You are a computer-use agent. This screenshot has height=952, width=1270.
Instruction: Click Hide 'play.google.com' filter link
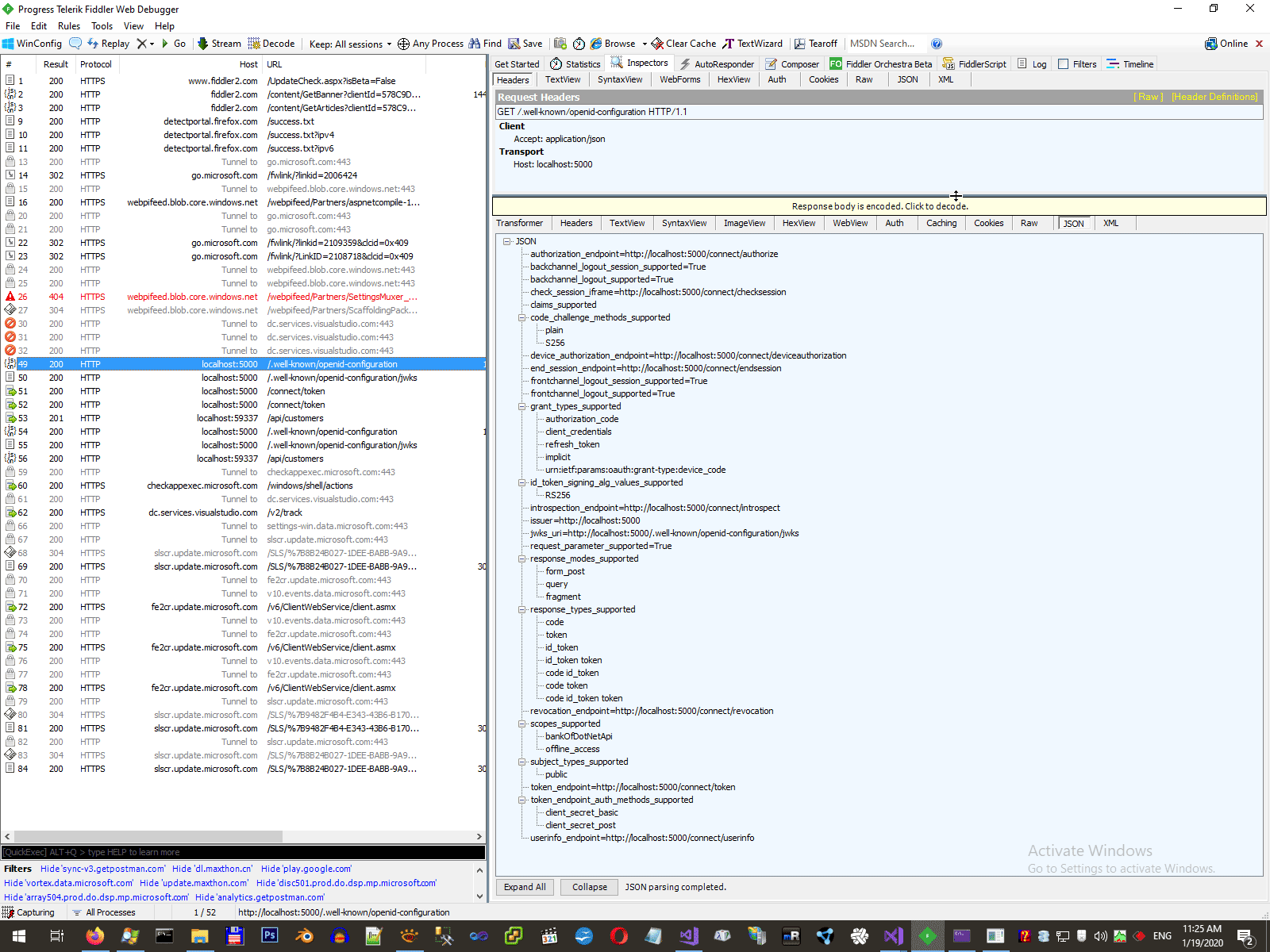306,869
